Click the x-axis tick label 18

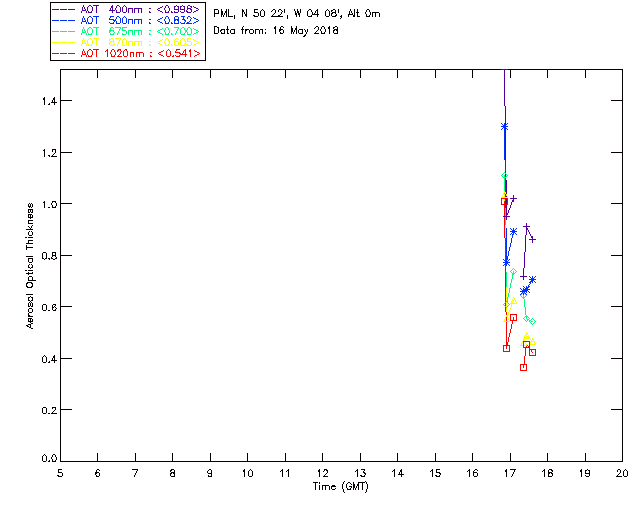(x=547, y=473)
